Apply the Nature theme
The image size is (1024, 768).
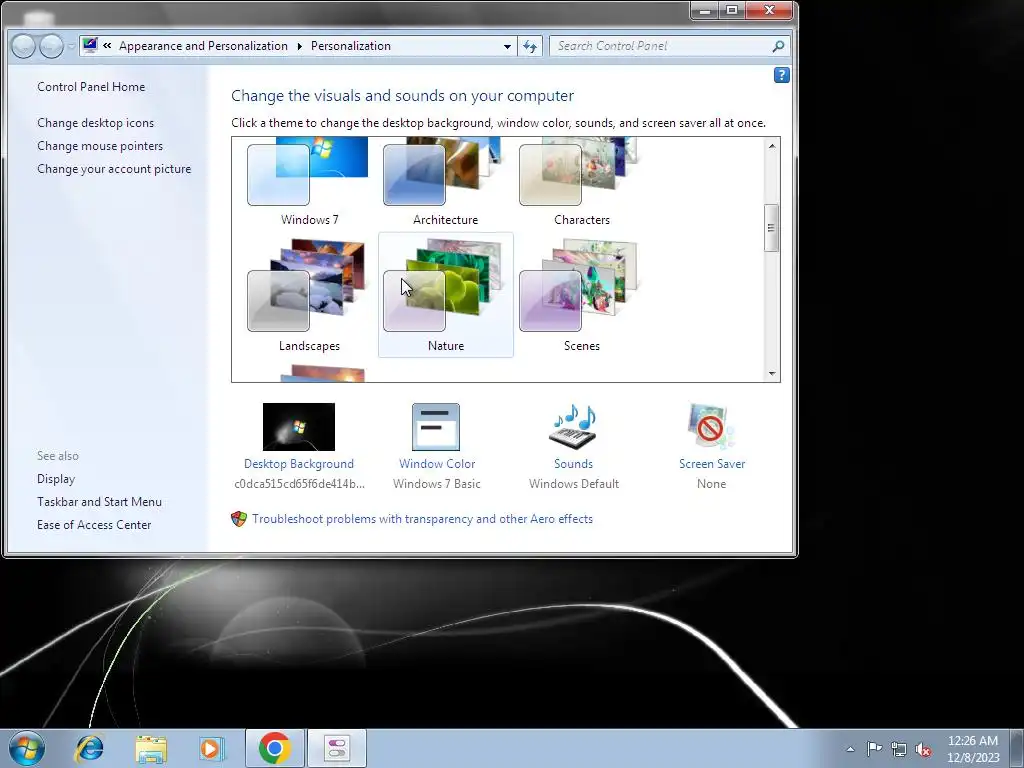pyautogui.click(x=445, y=295)
